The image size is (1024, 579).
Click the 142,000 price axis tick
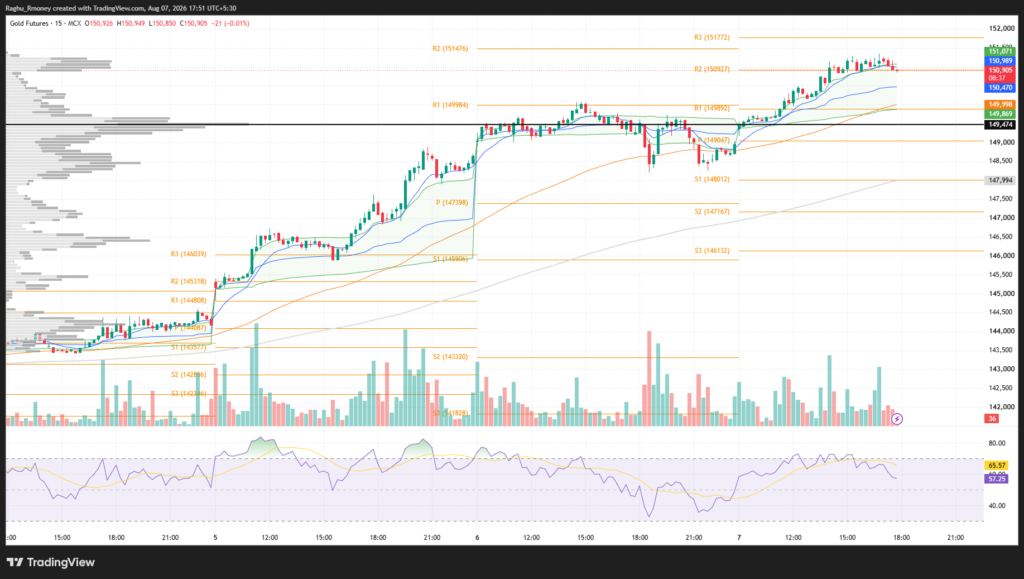coord(1002,407)
